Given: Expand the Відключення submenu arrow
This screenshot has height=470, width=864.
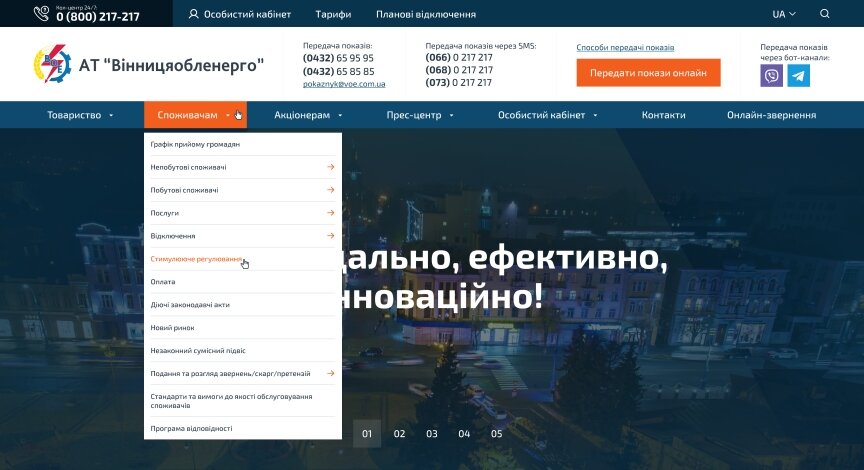Looking at the screenshot, I should pos(331,235).
